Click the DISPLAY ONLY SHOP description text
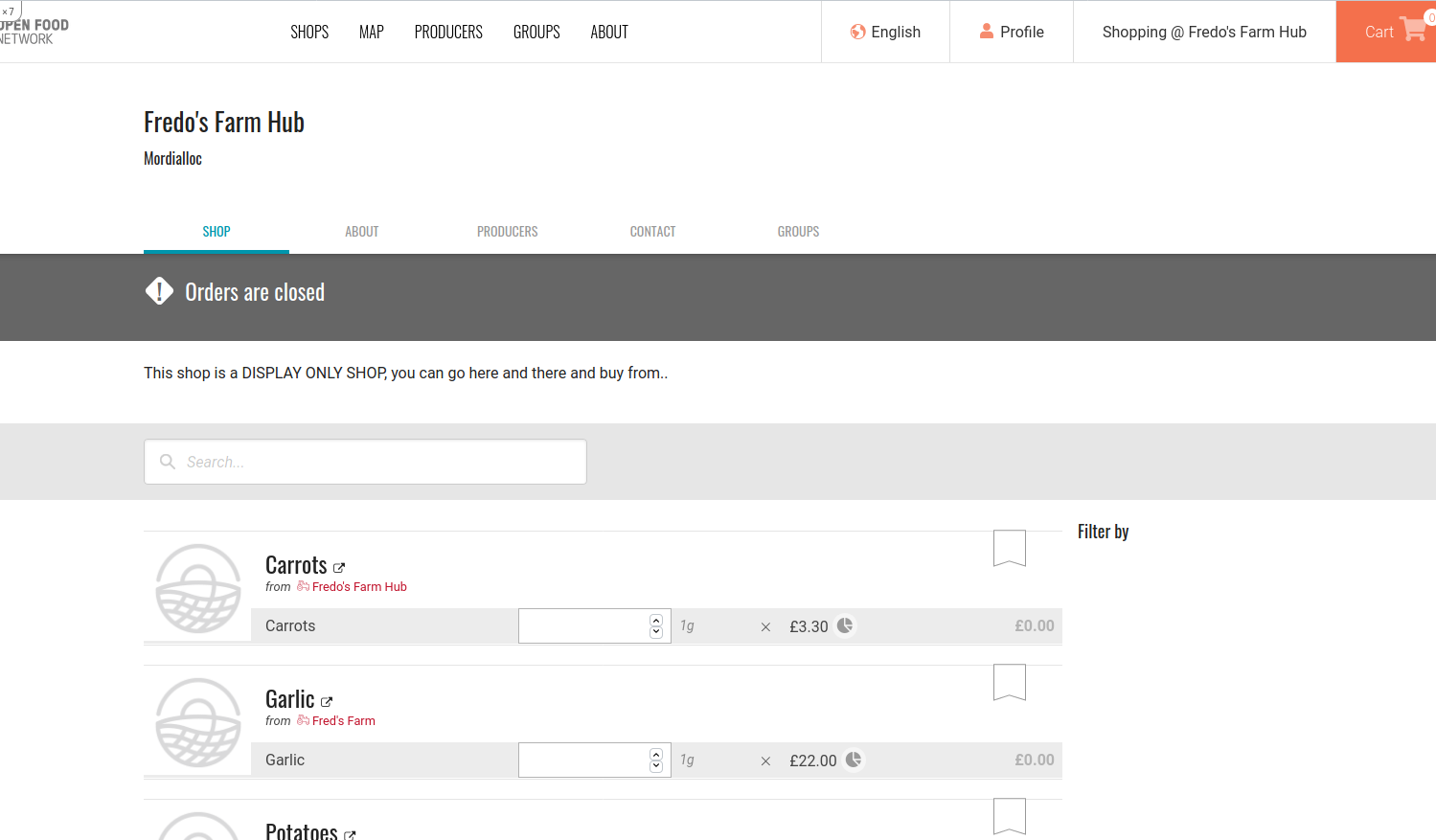Image resolution: width=1436 pixels, height=840 pixels. pos(405,373)
